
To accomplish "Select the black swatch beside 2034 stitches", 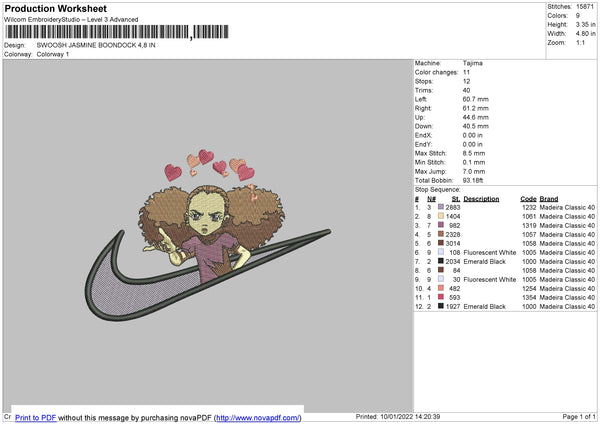I will click(x=441, y=261).
